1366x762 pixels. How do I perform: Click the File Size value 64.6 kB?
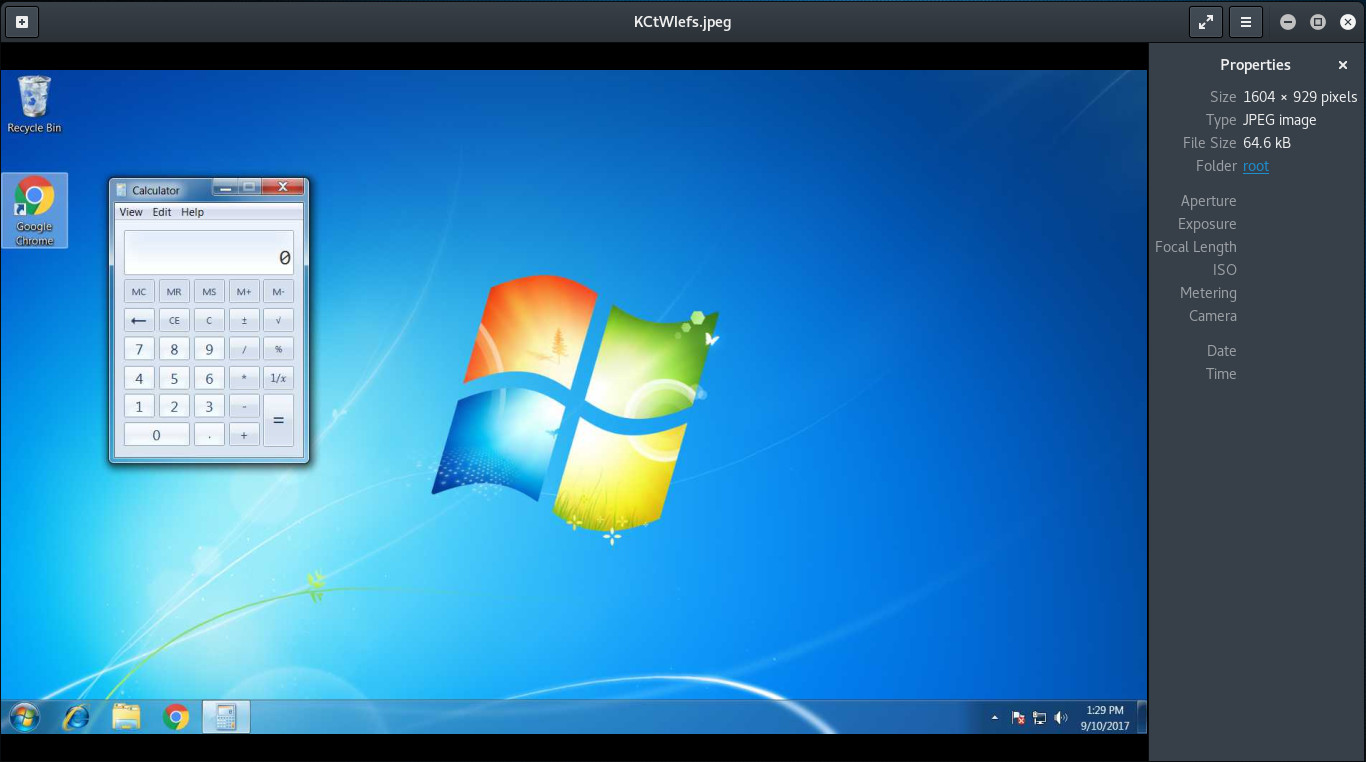tap(1267, 143)
